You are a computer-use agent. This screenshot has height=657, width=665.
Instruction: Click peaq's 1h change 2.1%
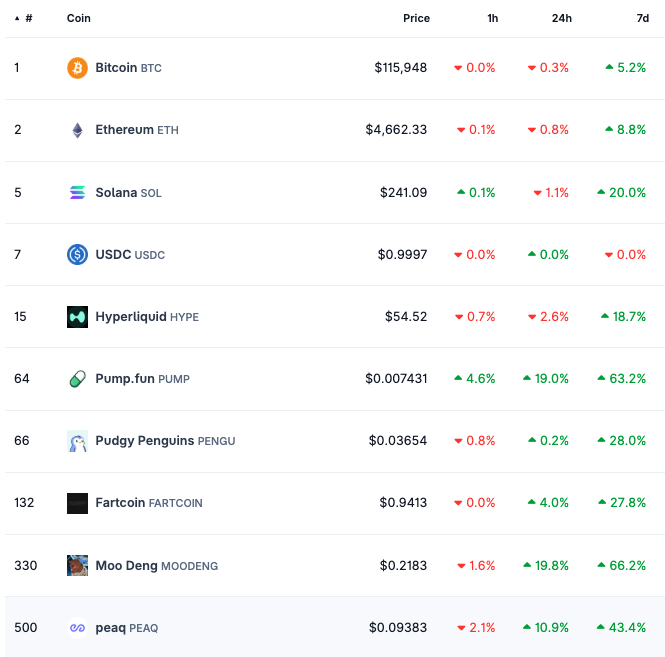pyautogui.click(x=476, y=628)
